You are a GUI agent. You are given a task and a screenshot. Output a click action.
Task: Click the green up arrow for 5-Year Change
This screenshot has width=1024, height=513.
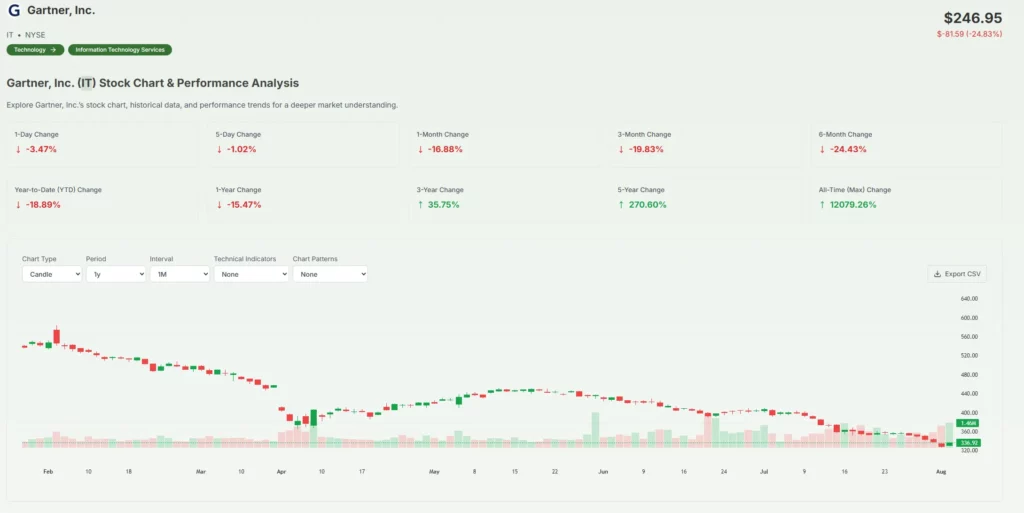pos(622,205)
